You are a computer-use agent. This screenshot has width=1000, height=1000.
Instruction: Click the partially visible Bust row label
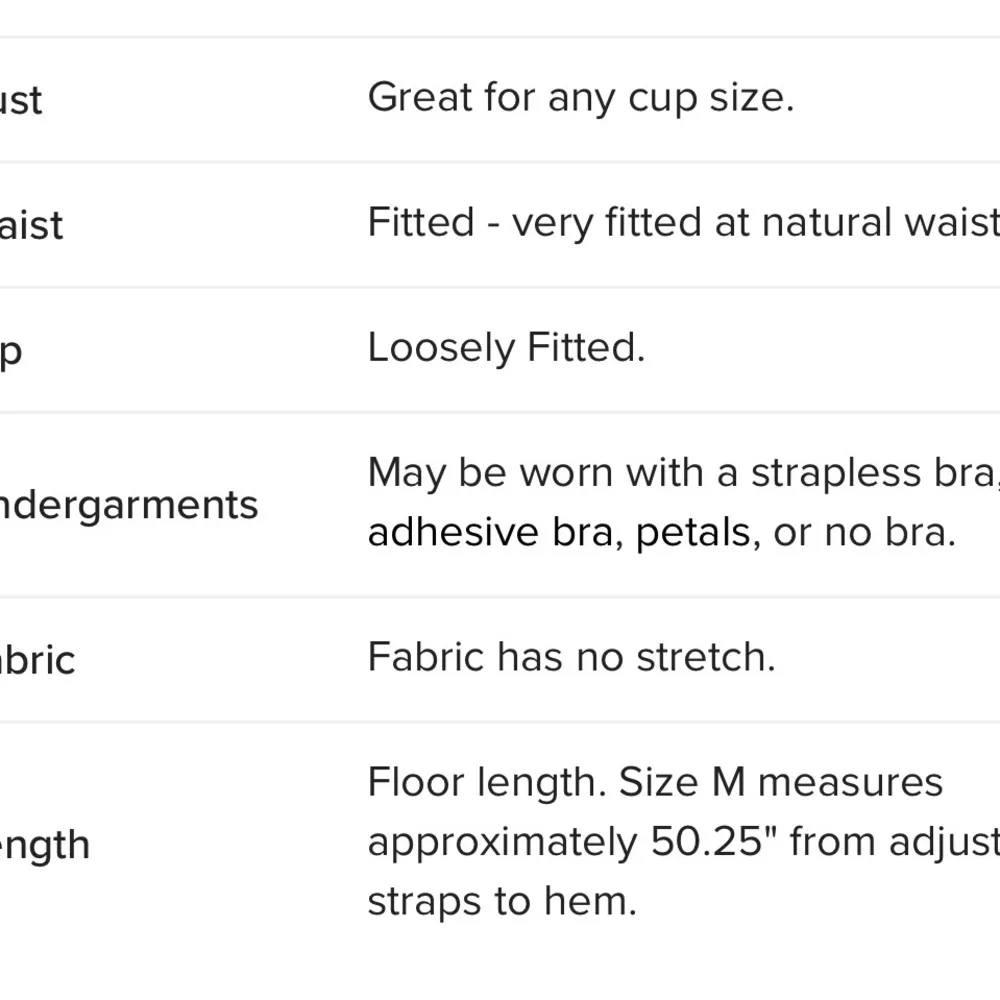(21, 101)
